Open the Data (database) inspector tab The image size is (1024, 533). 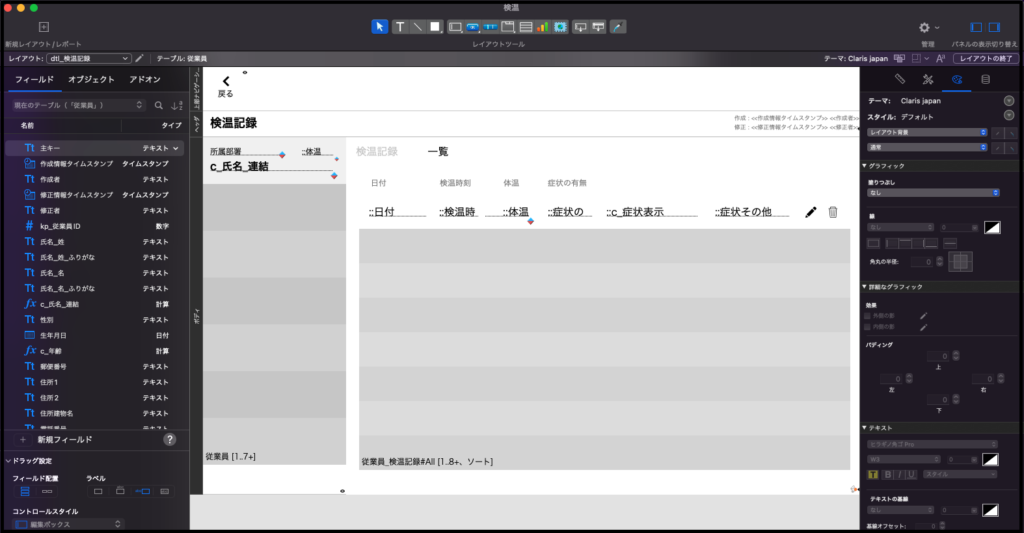tap(986, 79)
